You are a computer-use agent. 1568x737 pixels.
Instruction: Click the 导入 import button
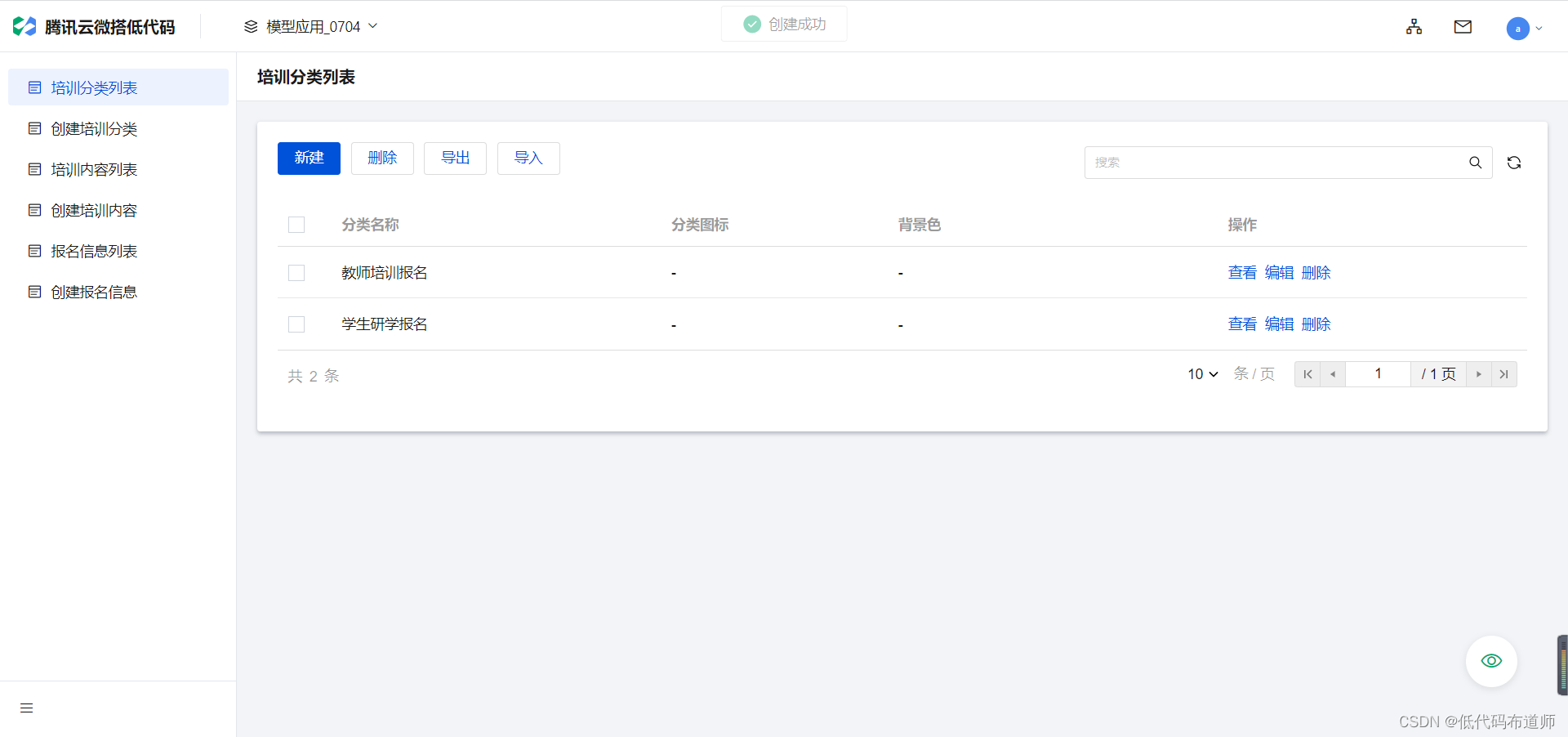(528, 159)
